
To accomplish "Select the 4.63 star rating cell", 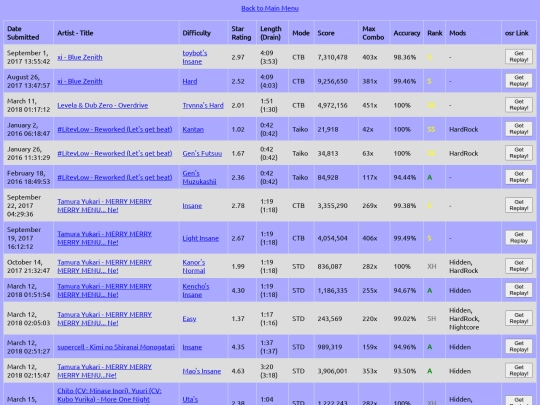I will pyautogui.click(x=242, y=371).
